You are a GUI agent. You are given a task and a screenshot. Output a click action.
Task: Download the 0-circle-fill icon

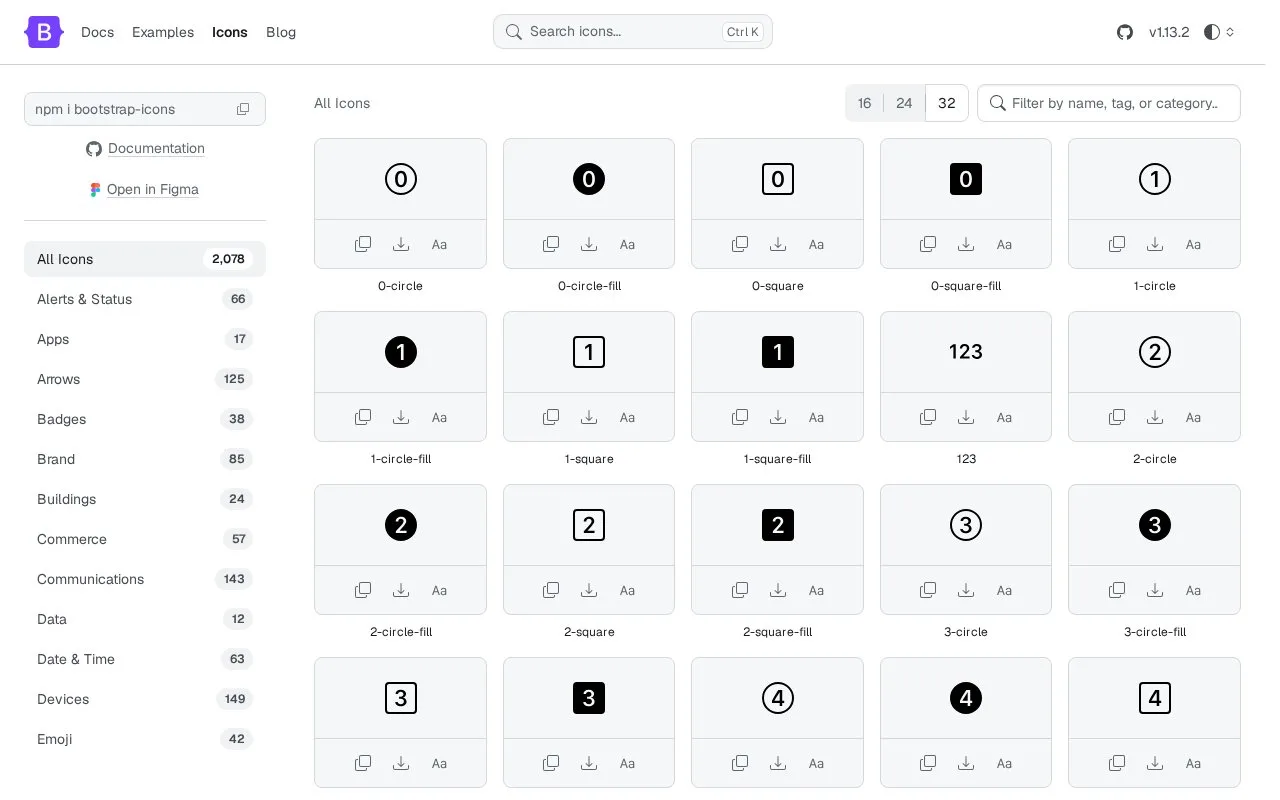pos(589,244)
